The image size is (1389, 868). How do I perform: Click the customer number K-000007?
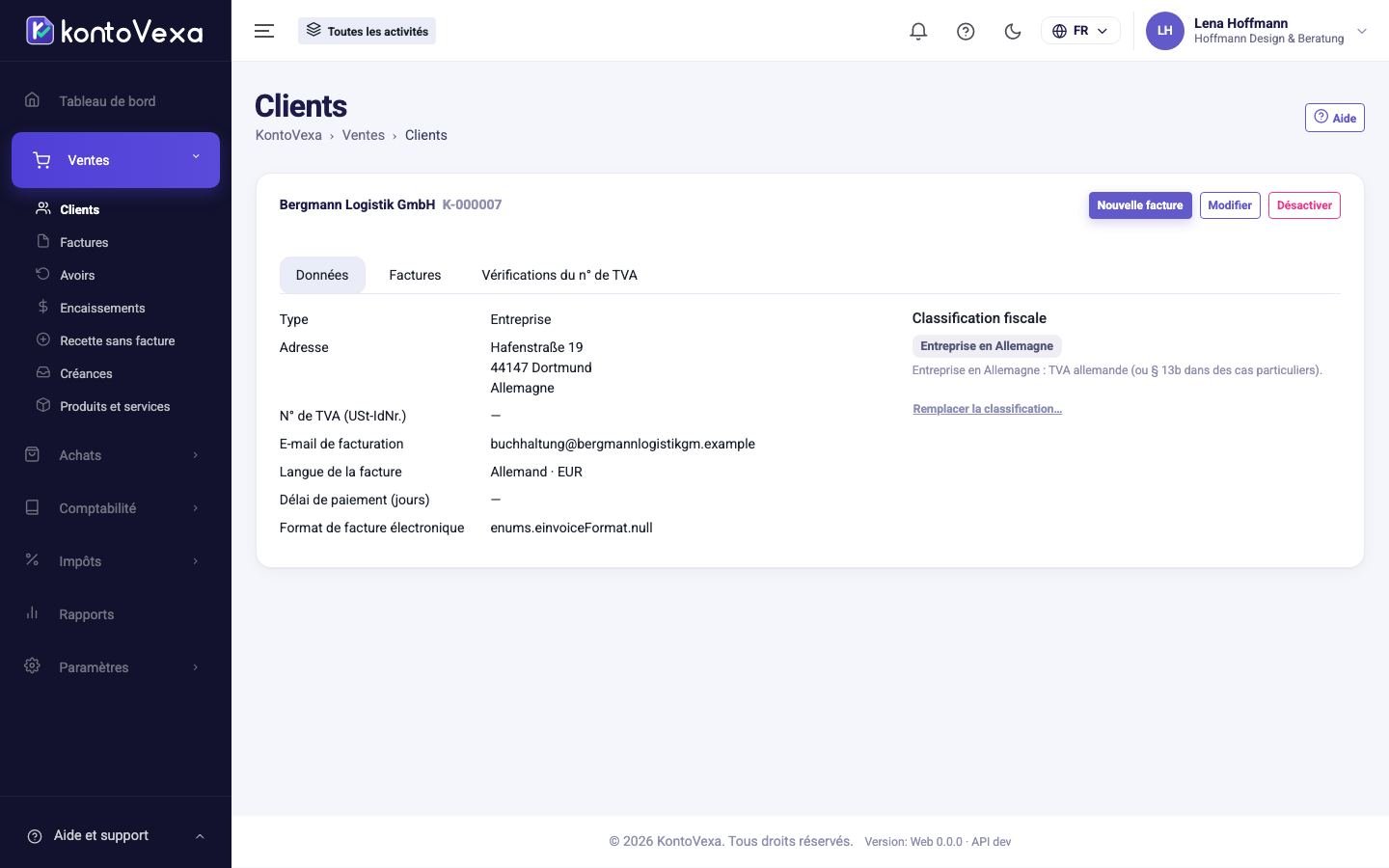[472, 204]
